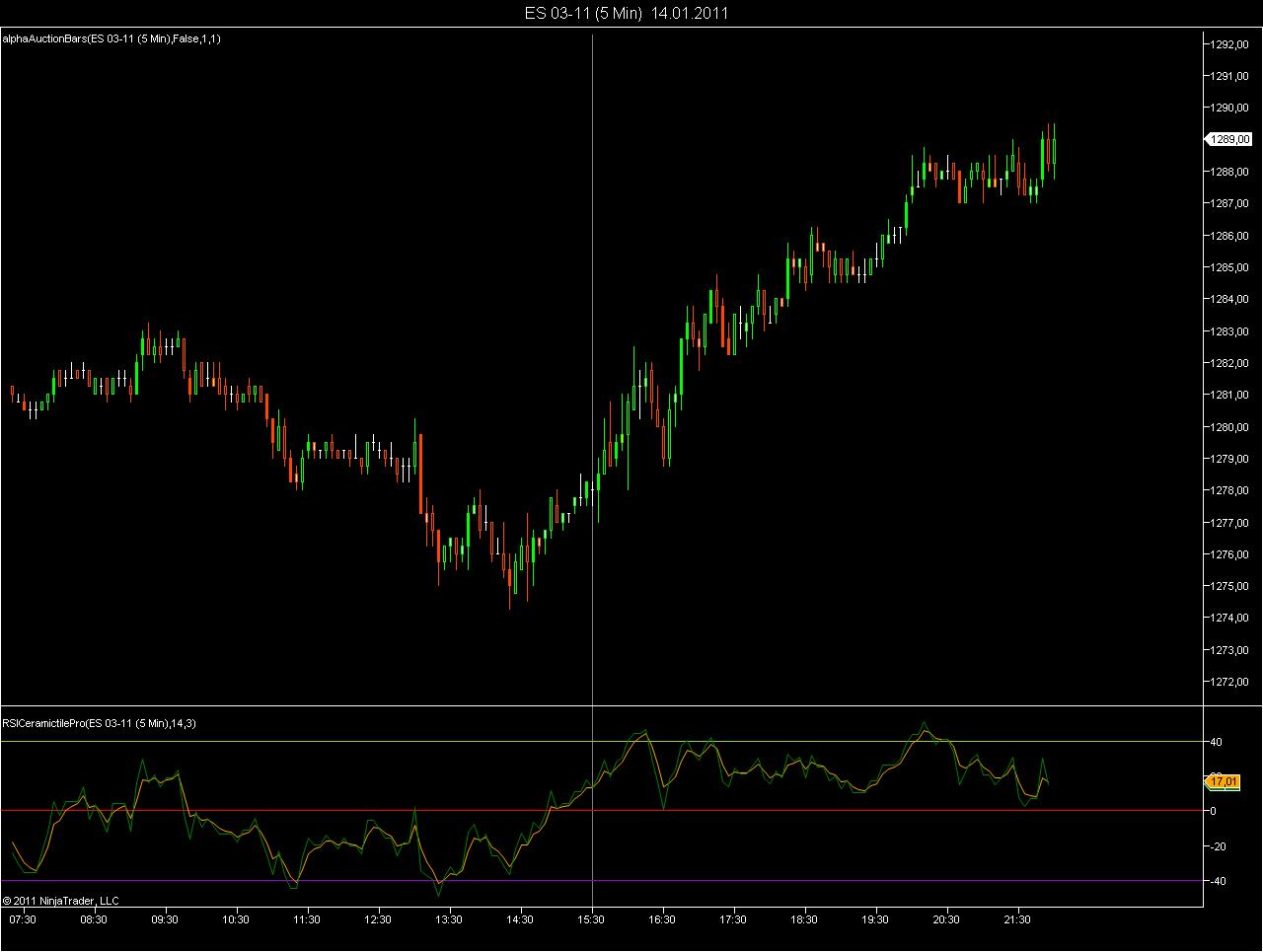Viewport: 1263px width, 952px height.
Task: Click price axis label 1286,00
Action: (1231, 237)
